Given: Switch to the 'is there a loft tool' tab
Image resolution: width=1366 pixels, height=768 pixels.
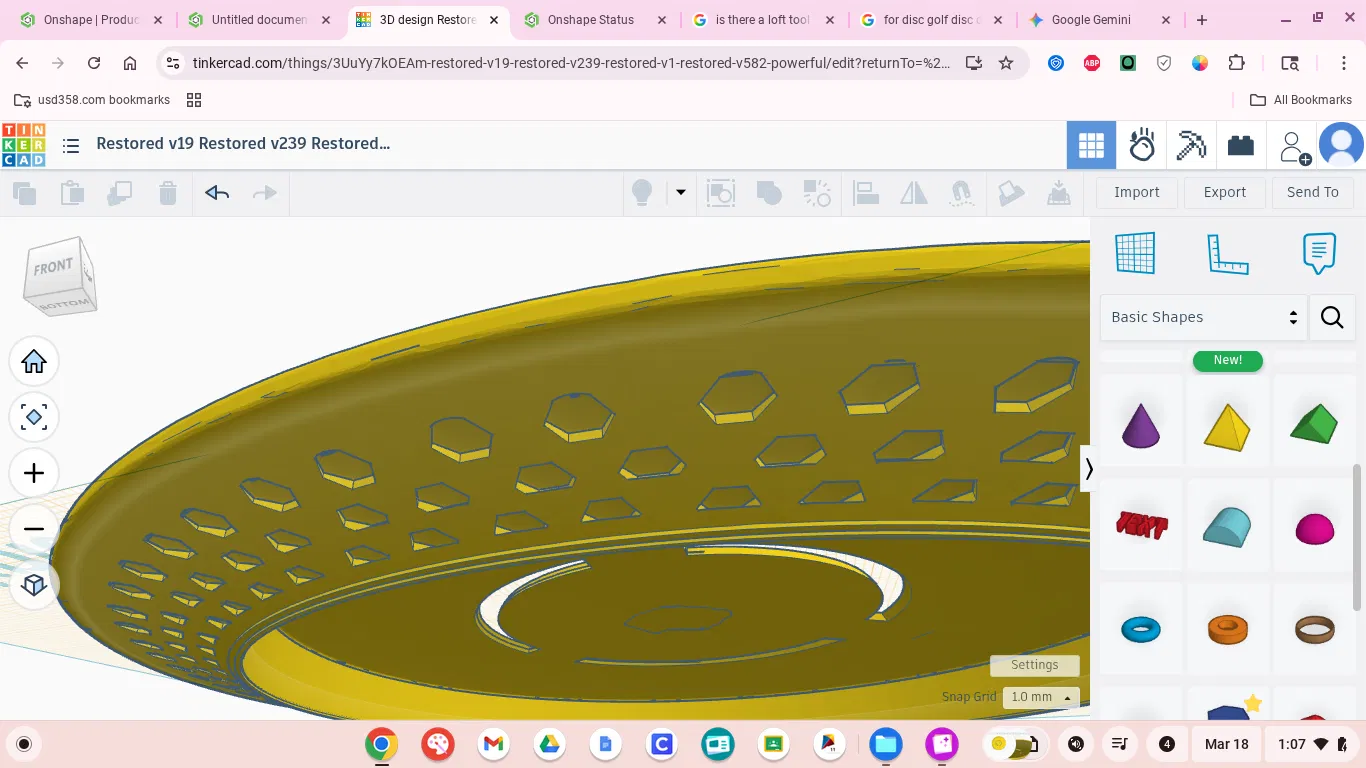Looking at the screenshot, I should point(763,20).
